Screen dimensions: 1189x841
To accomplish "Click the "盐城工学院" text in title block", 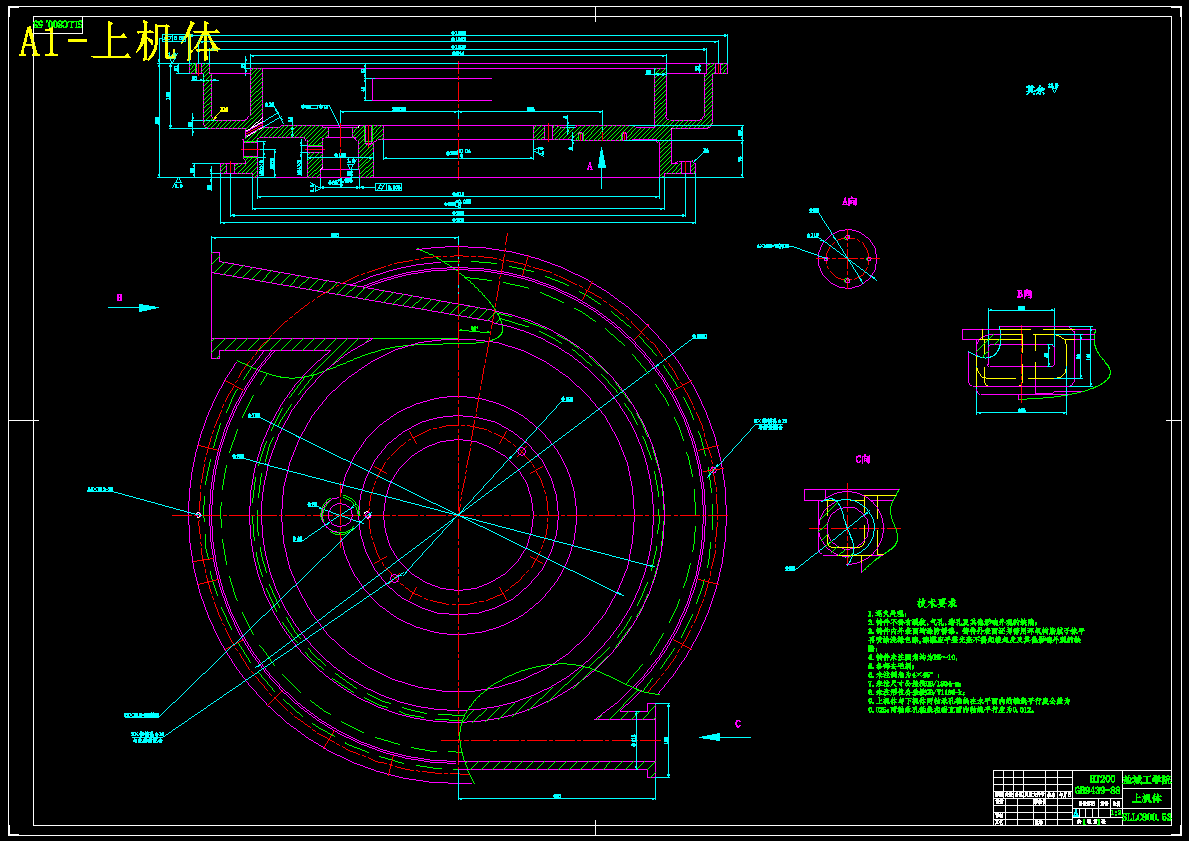I will point(1146,779).
